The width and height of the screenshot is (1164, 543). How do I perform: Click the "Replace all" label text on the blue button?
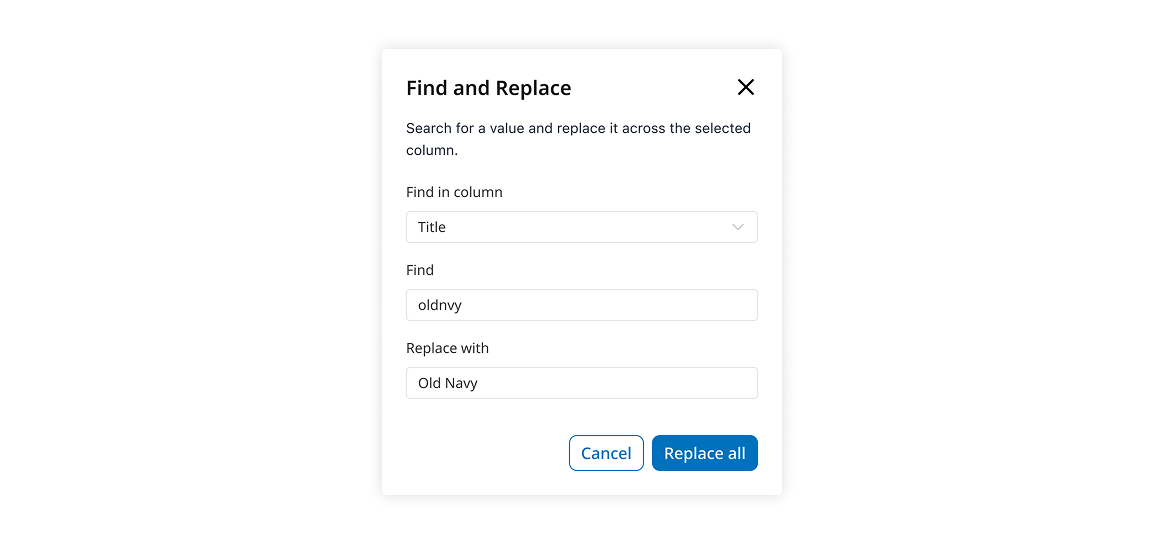pos(704,453)
